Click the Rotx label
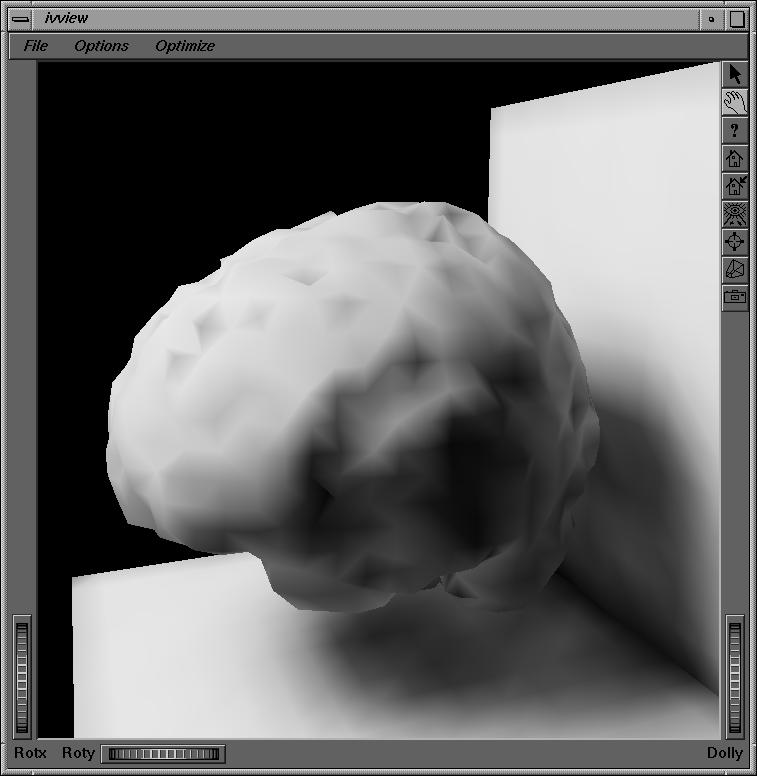 point(30,753)
